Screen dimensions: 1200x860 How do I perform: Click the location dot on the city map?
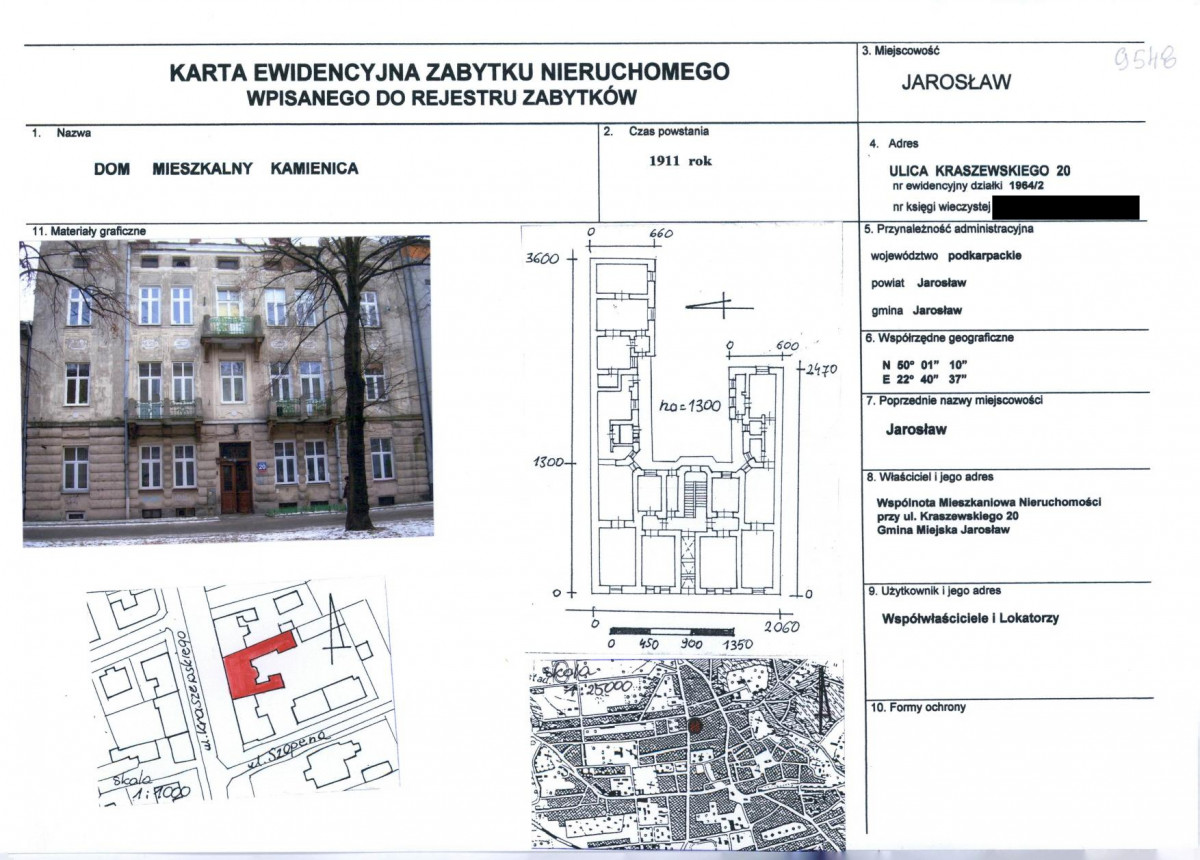point(696,722)
